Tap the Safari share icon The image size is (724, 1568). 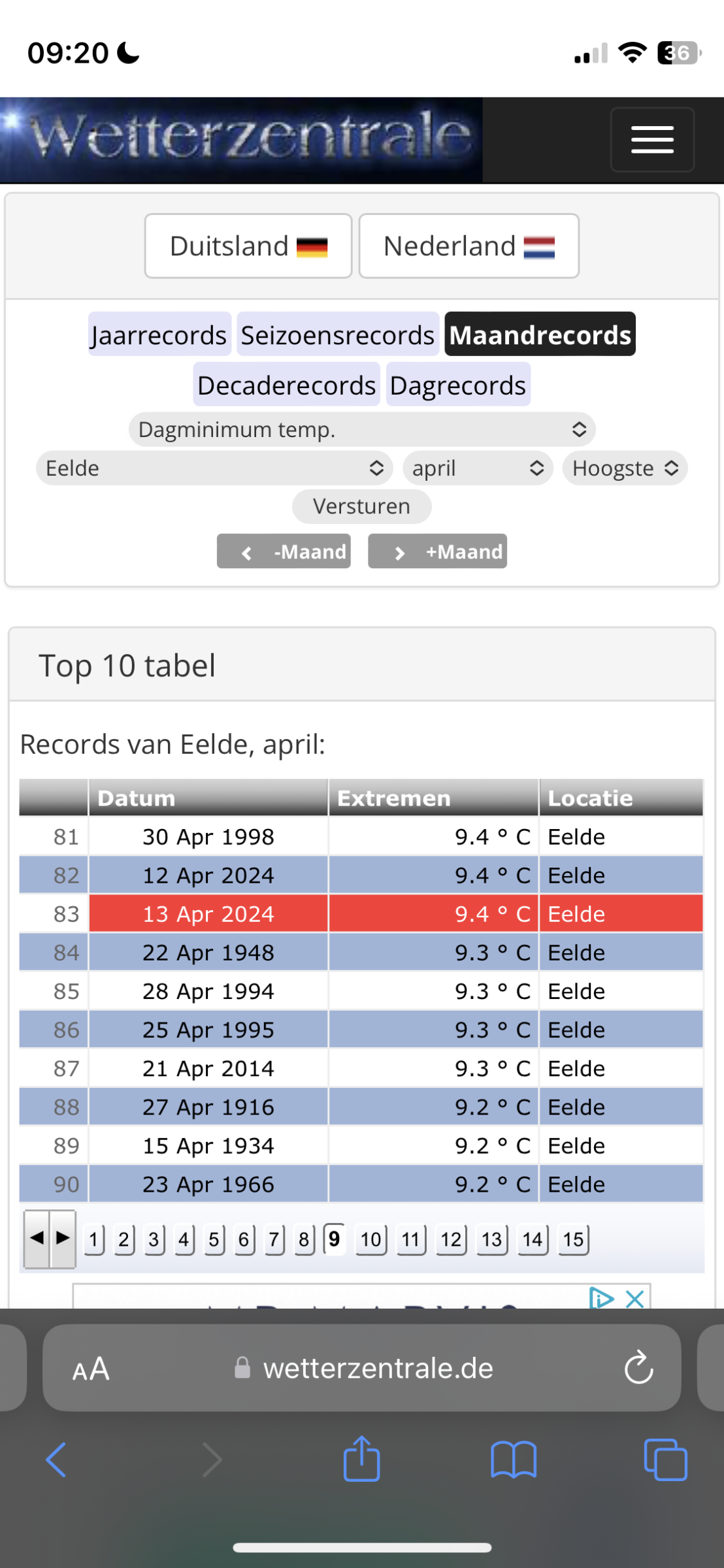(x=361, y=1458)
